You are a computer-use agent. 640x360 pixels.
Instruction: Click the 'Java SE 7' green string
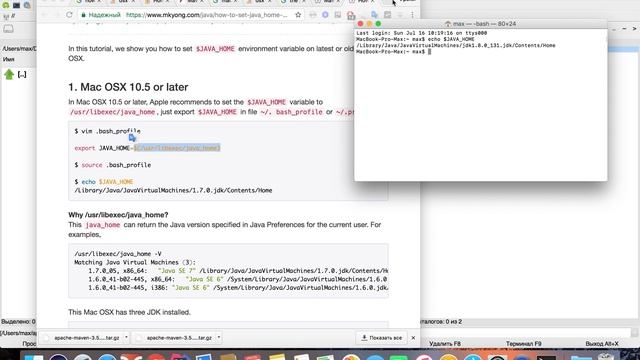pyautogui.click(x=177, y=271)
